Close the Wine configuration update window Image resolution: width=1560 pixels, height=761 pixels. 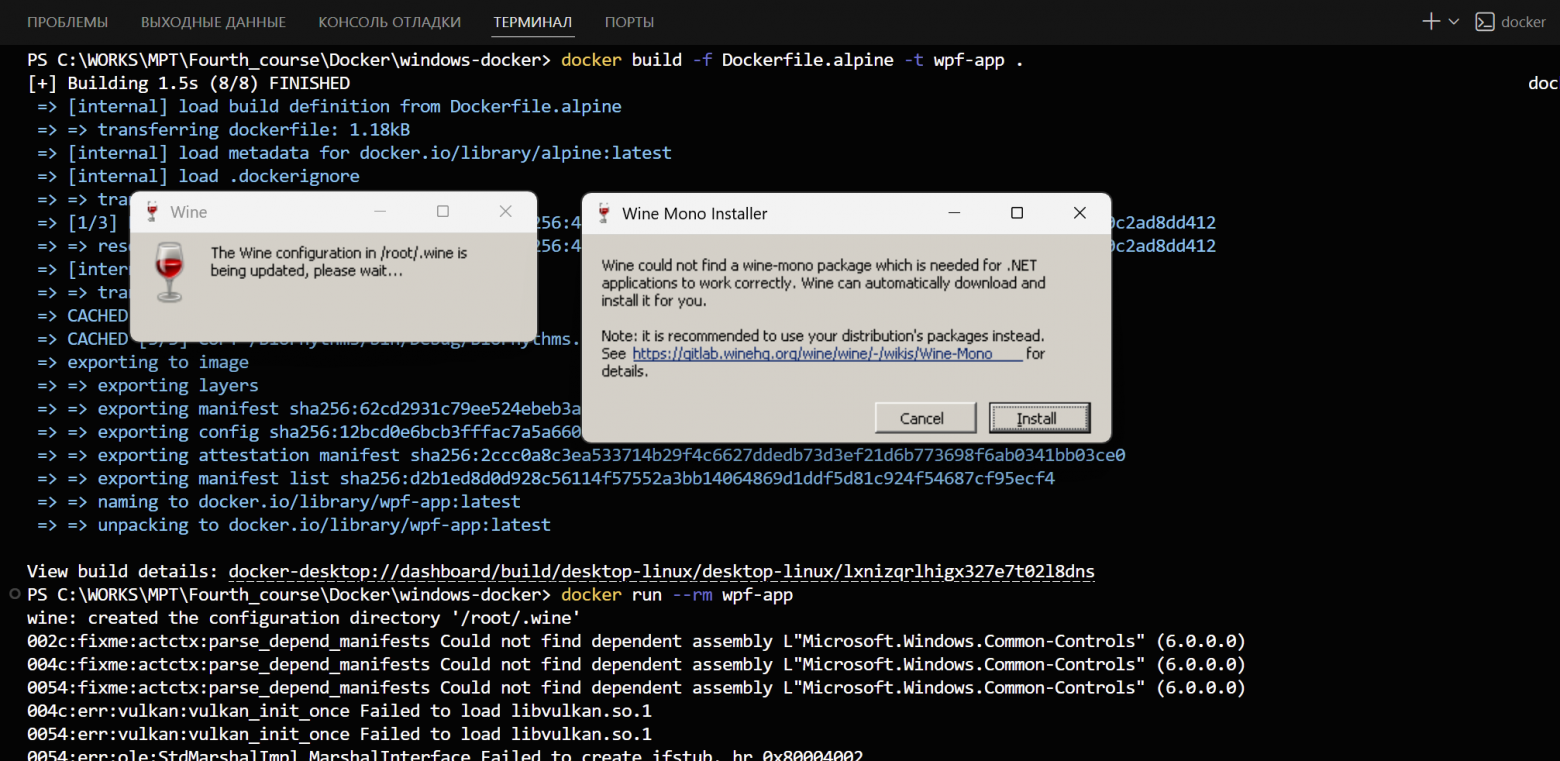tap(505, 211)
